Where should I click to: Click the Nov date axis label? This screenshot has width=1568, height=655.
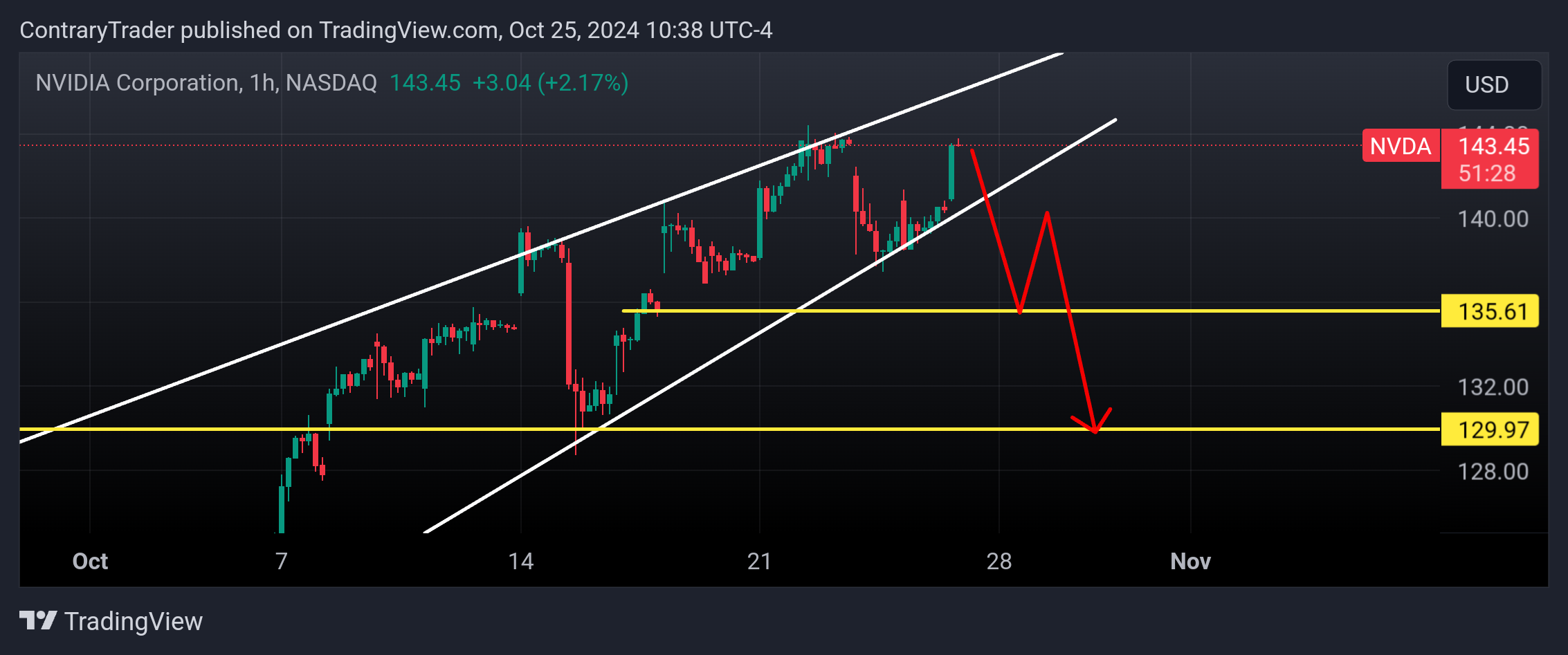[x=1190, y=561]
